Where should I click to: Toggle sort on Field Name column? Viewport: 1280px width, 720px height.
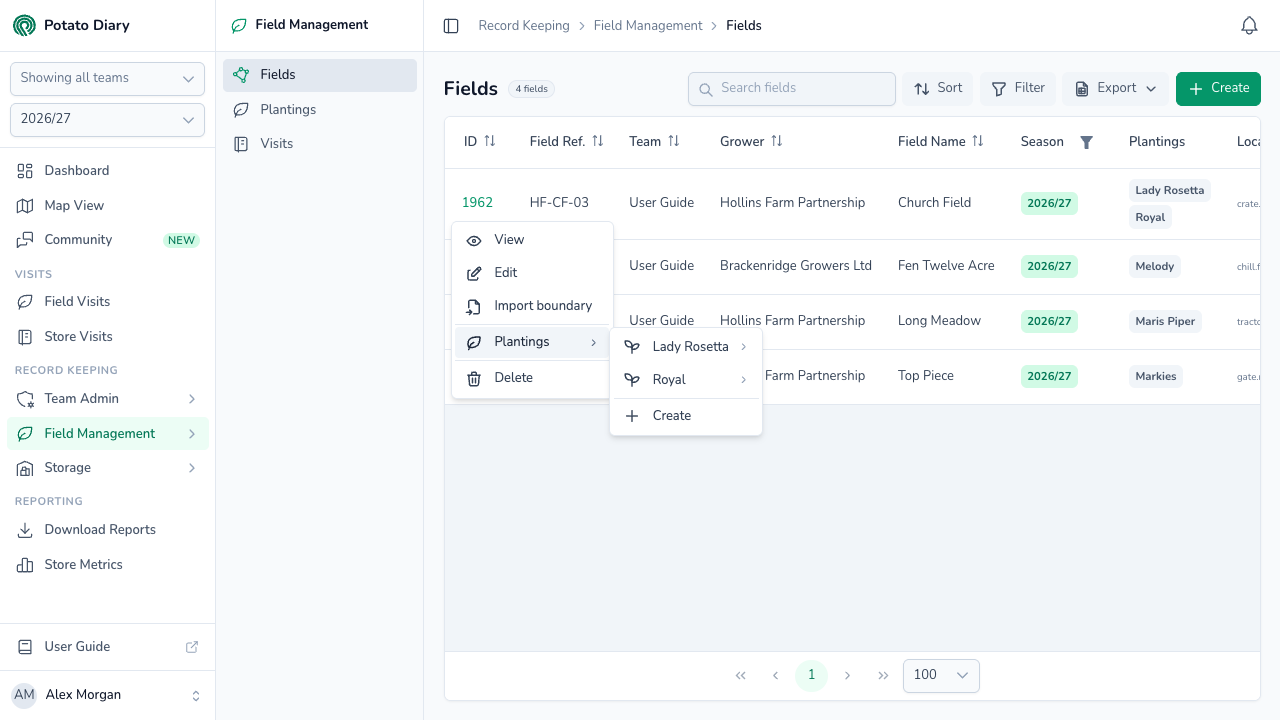[x=977, y=141]
